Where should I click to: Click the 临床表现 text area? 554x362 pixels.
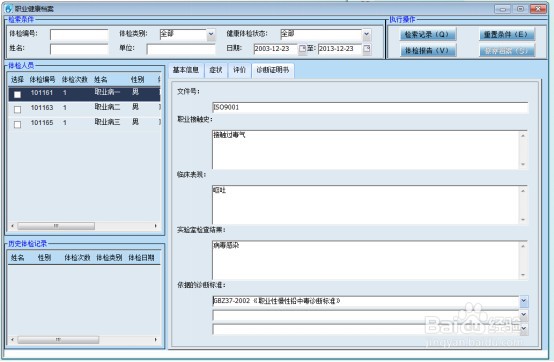(366, 204)
